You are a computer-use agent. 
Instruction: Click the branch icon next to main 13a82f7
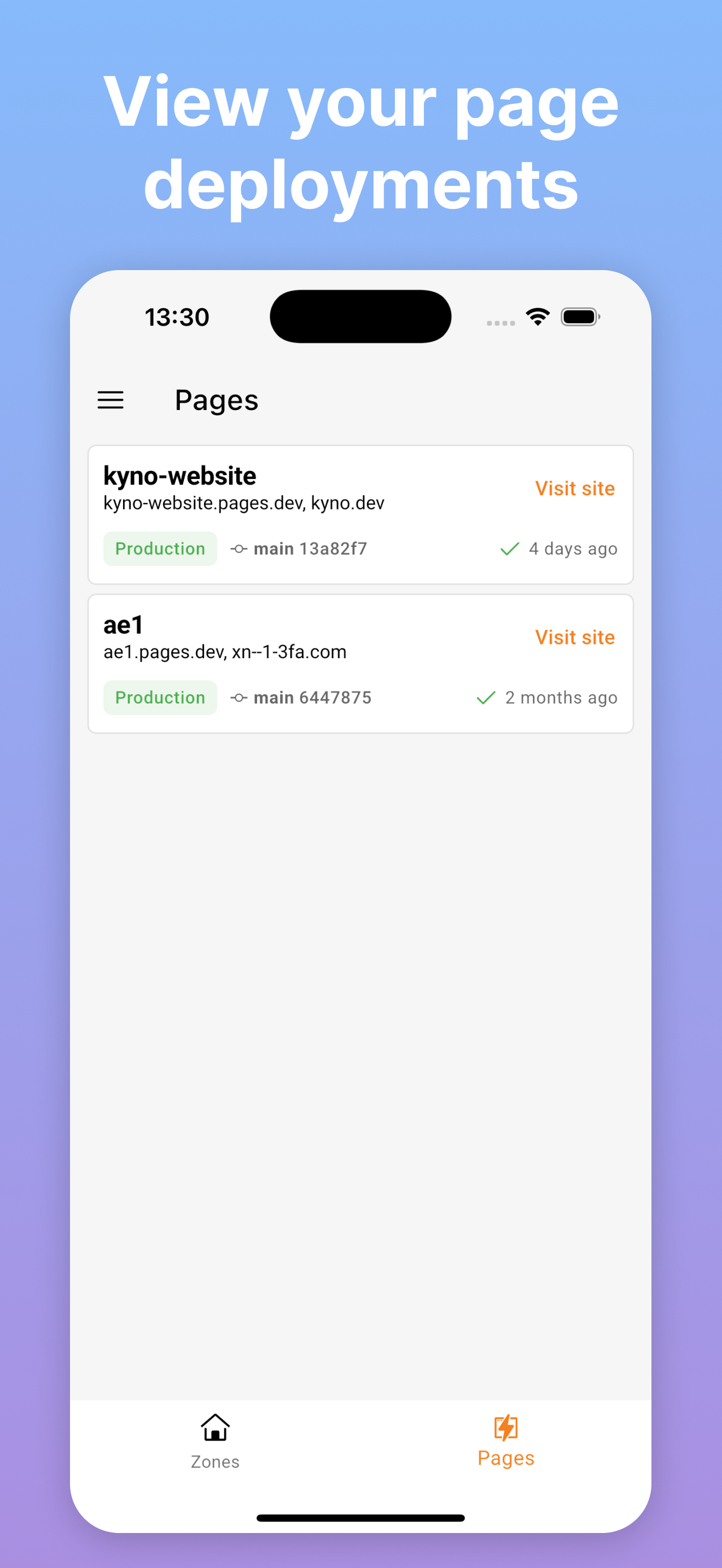238,548
